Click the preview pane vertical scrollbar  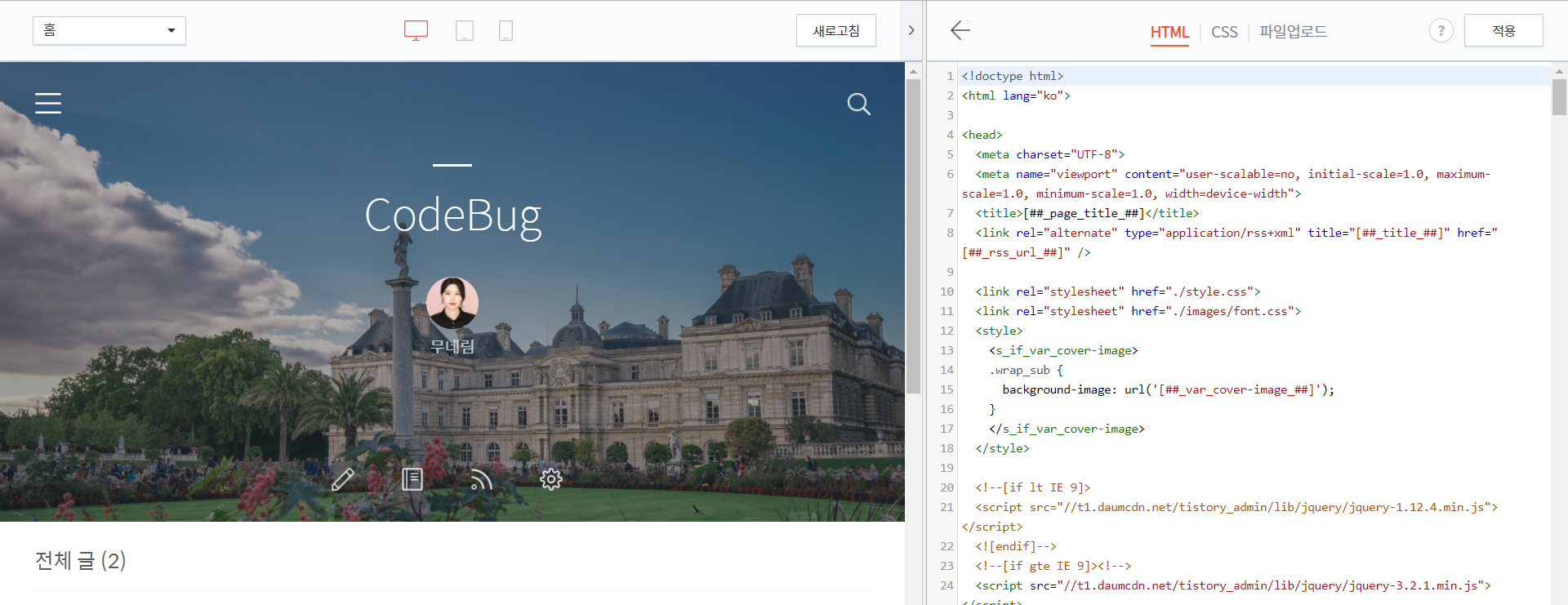[913, 237]
